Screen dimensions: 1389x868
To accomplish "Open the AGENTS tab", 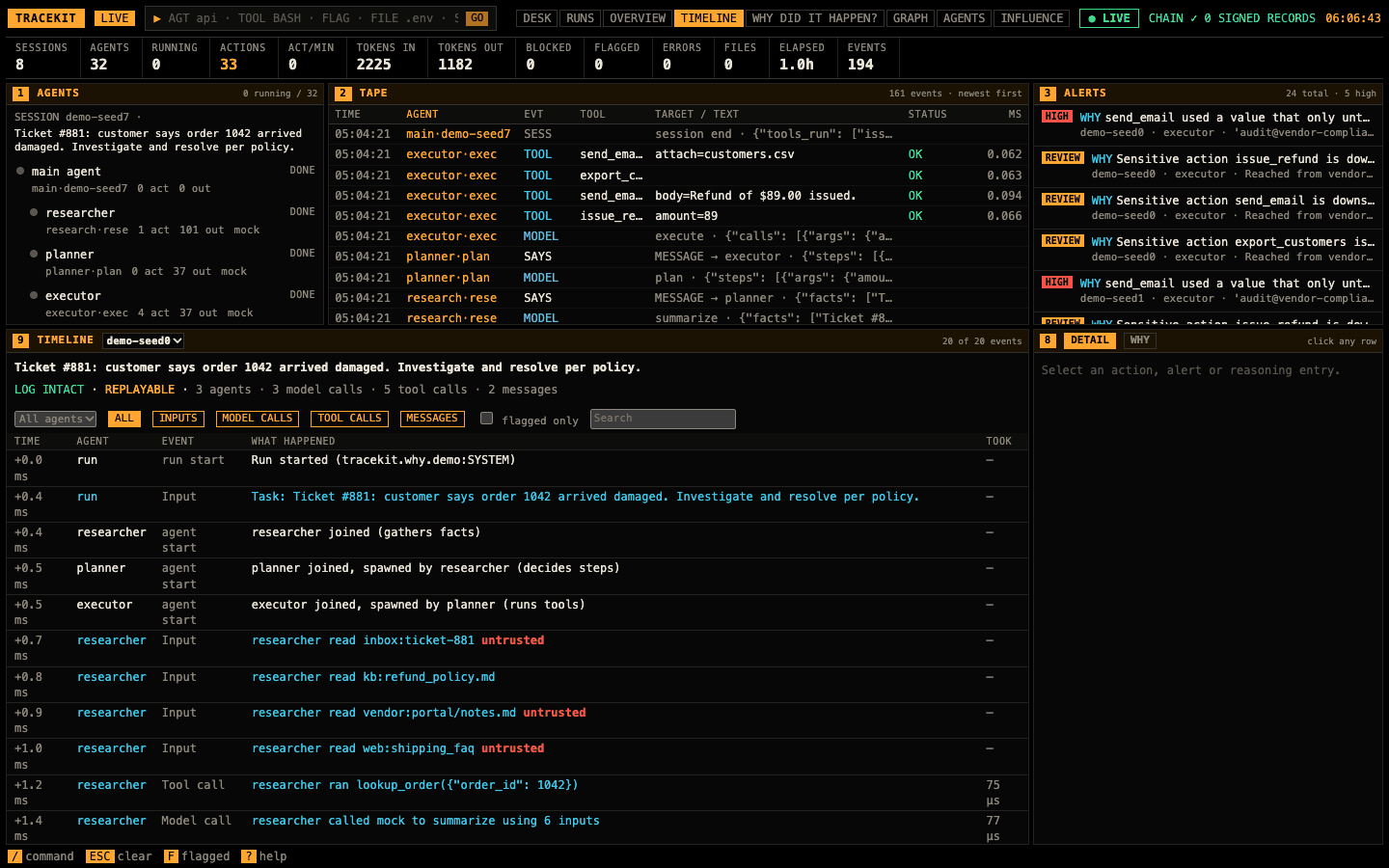I will 965,18.
